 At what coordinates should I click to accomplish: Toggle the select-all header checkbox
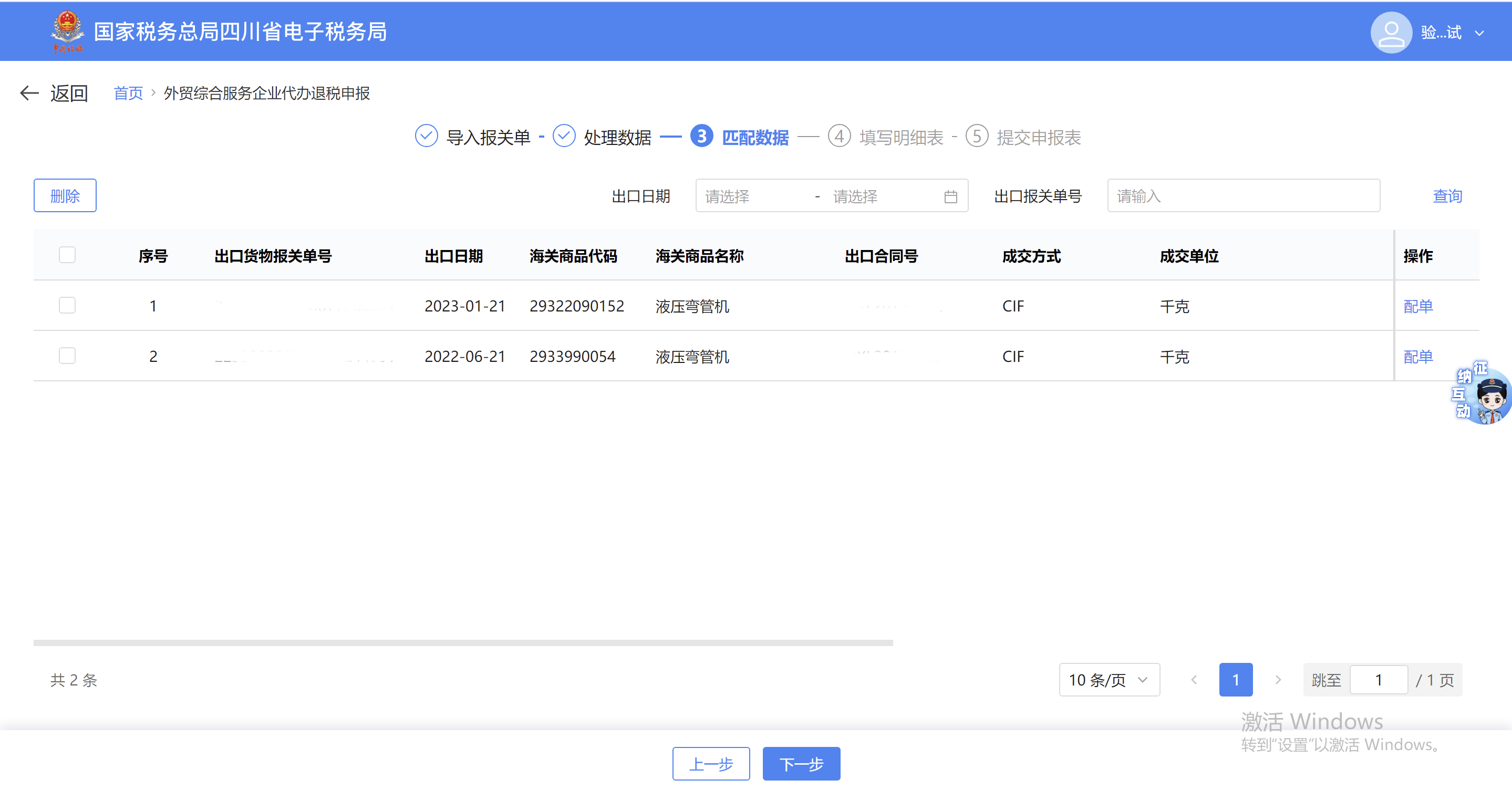67,255
